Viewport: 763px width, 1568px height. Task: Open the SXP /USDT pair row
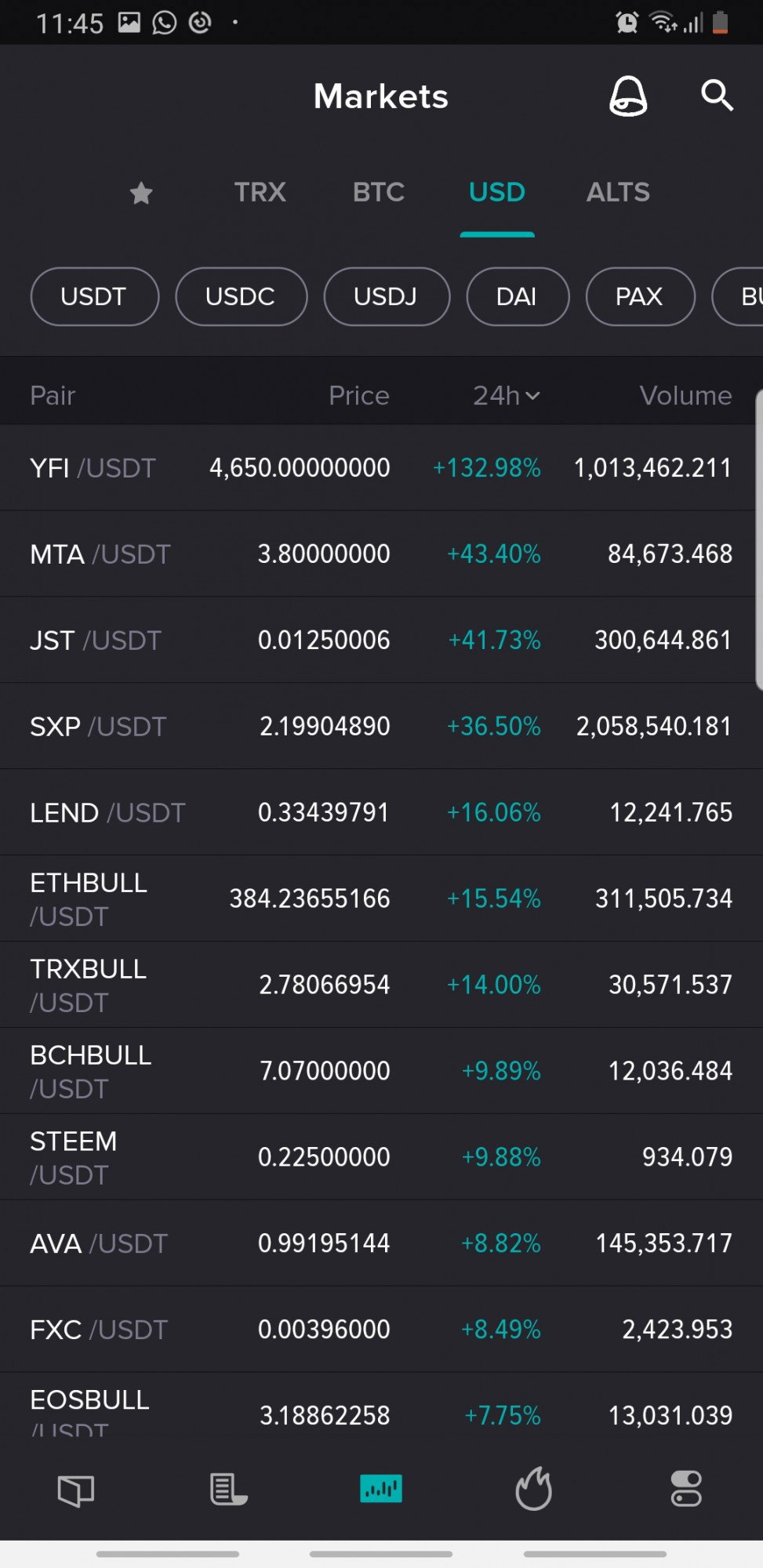(x=381, y=726)
